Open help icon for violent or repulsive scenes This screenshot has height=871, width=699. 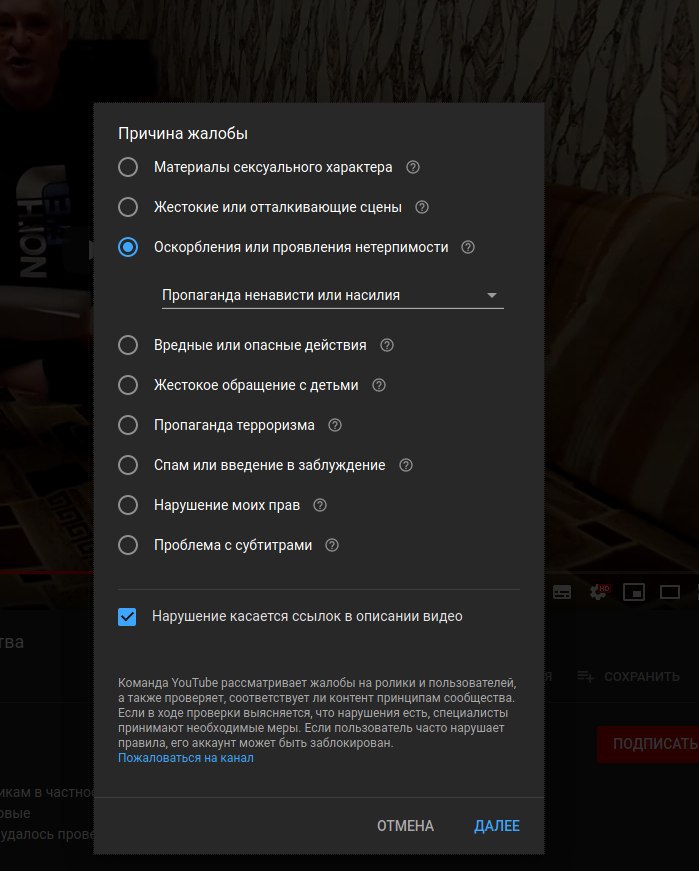tap(422, 207)
